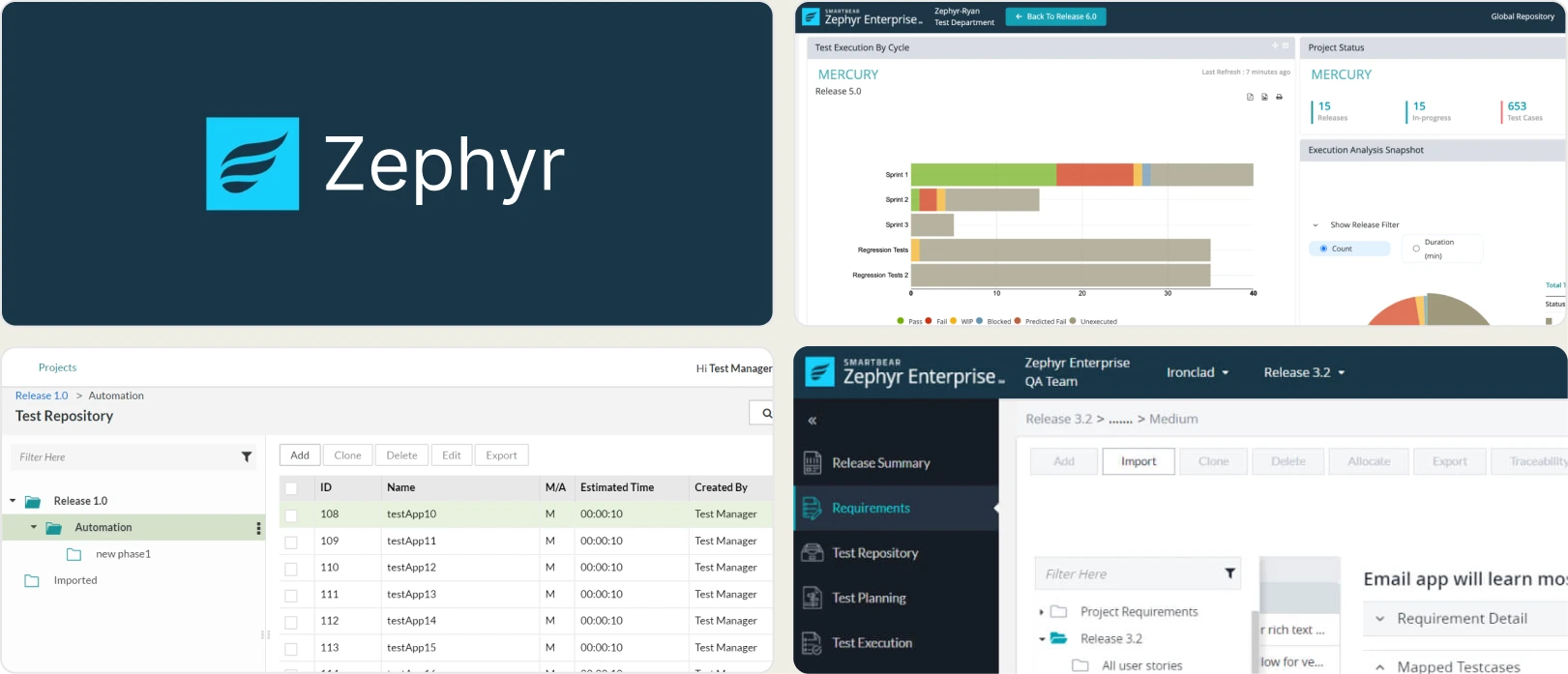Click the red Fail segment of Sprint 1

coord(1095,174)
